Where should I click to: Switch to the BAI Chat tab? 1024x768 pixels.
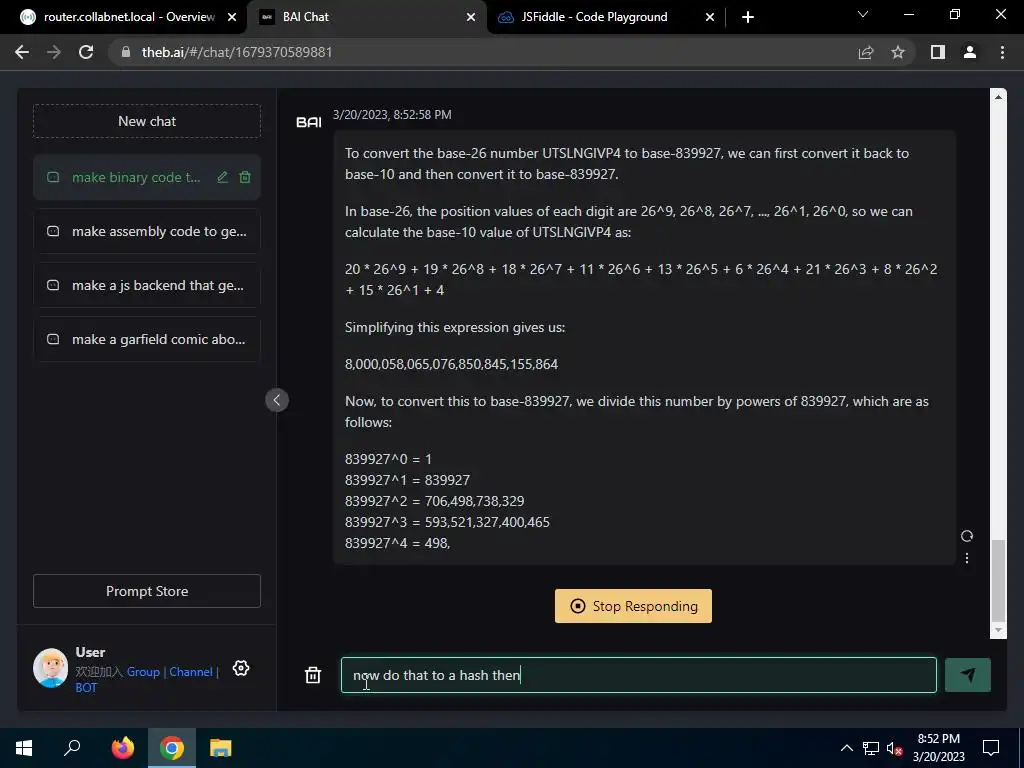[367, 17]
